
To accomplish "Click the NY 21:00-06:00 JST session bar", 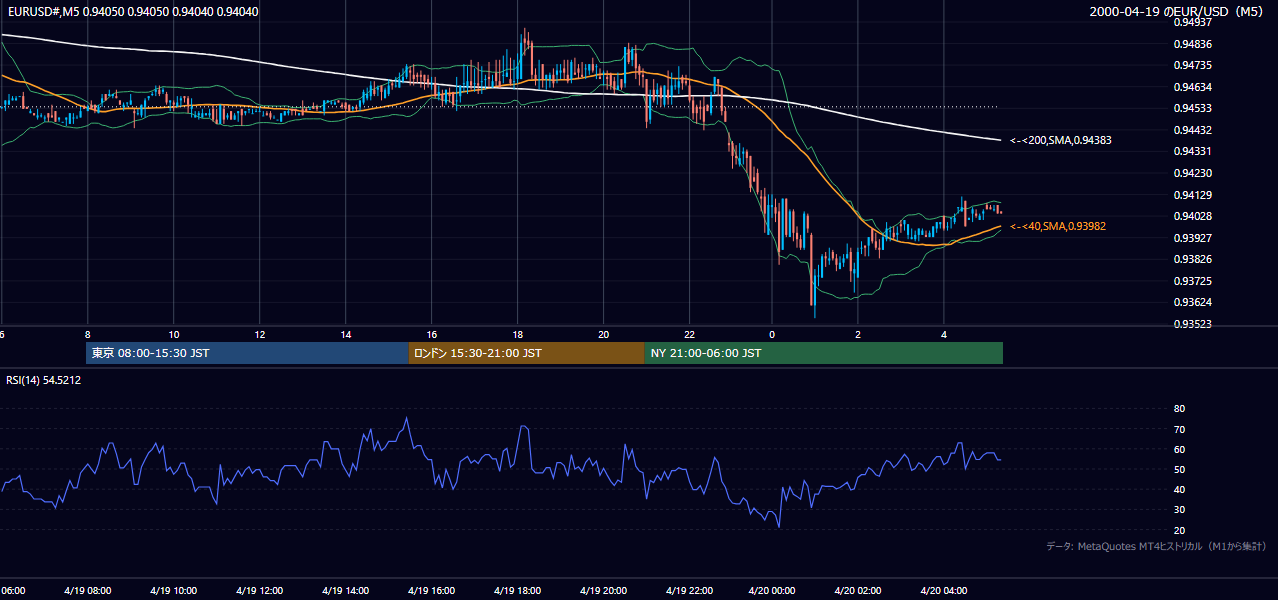I will [x=824, y=353].
